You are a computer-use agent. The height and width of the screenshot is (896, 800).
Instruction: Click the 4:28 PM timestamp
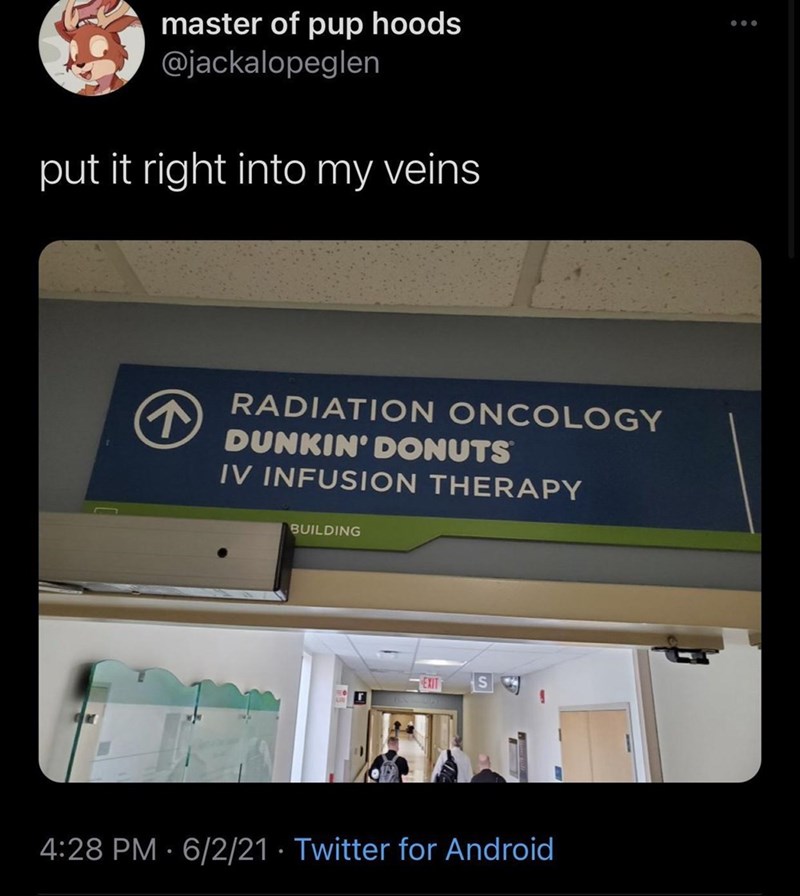98,849
